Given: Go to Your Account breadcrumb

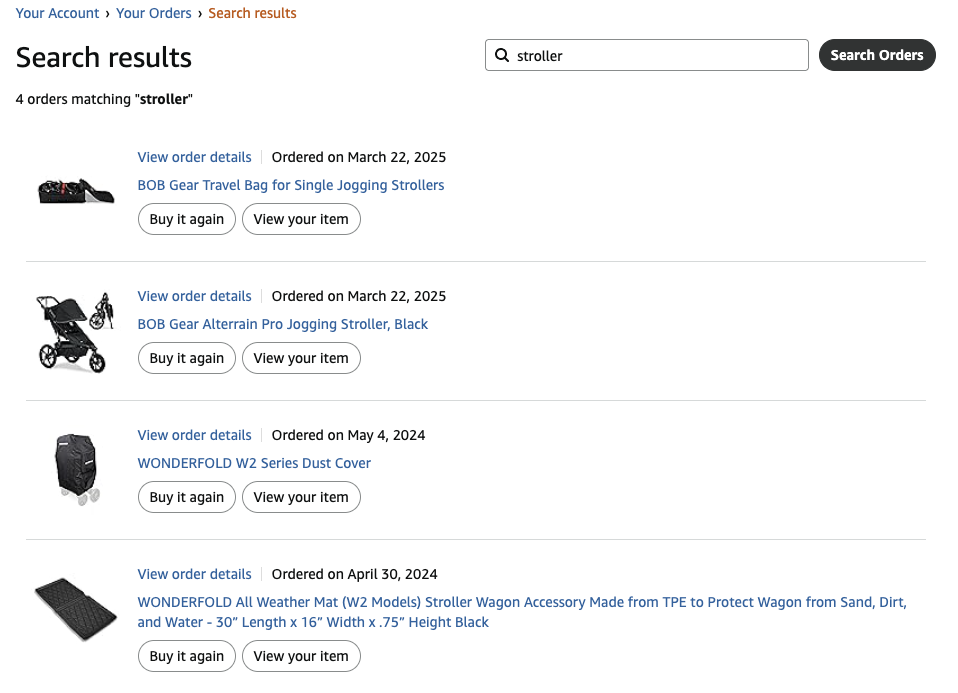Looking at the screenshot, I should point(57,13).
